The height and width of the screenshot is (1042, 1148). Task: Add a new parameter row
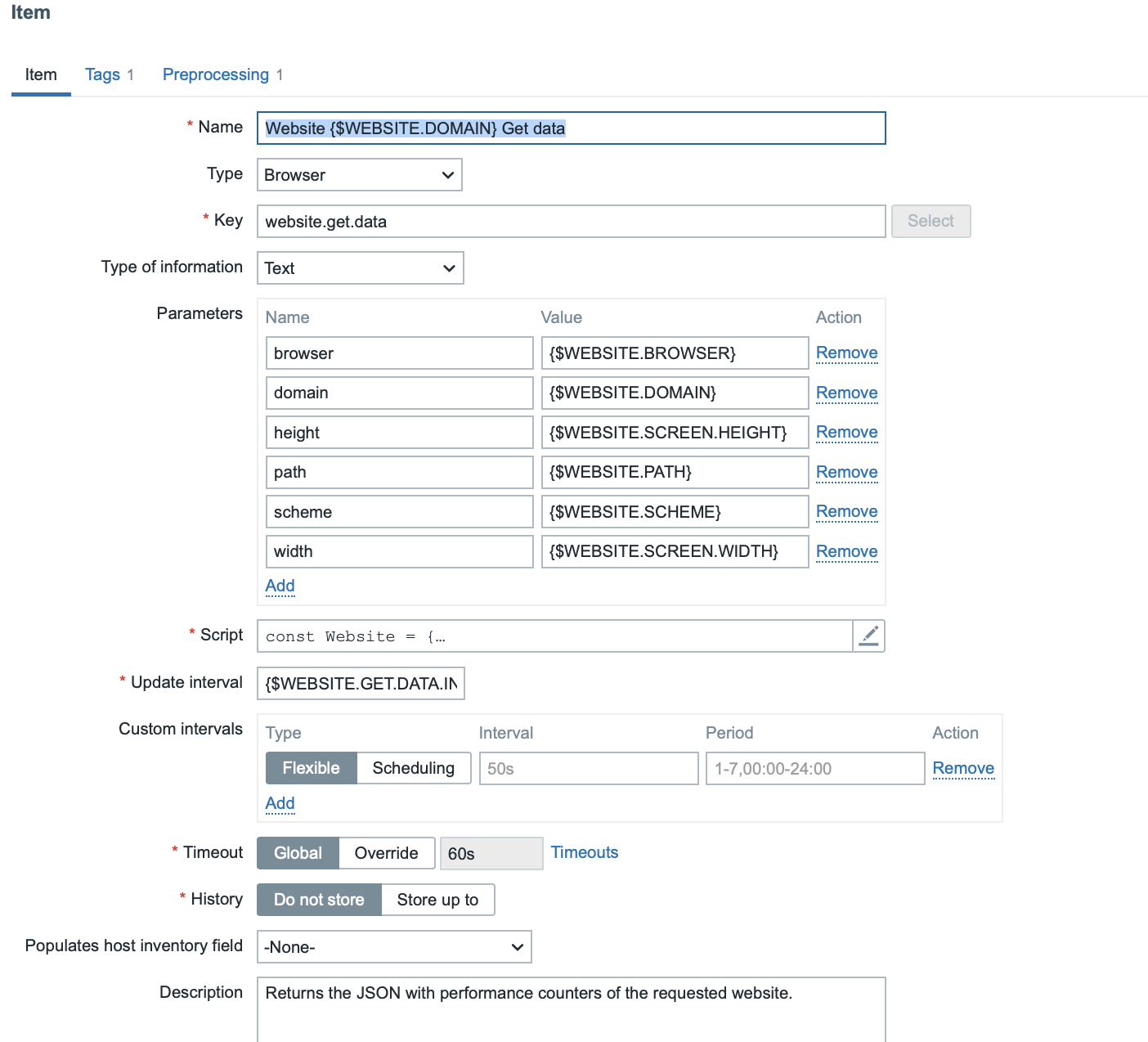pyautogui.click(x=280, y=586)
